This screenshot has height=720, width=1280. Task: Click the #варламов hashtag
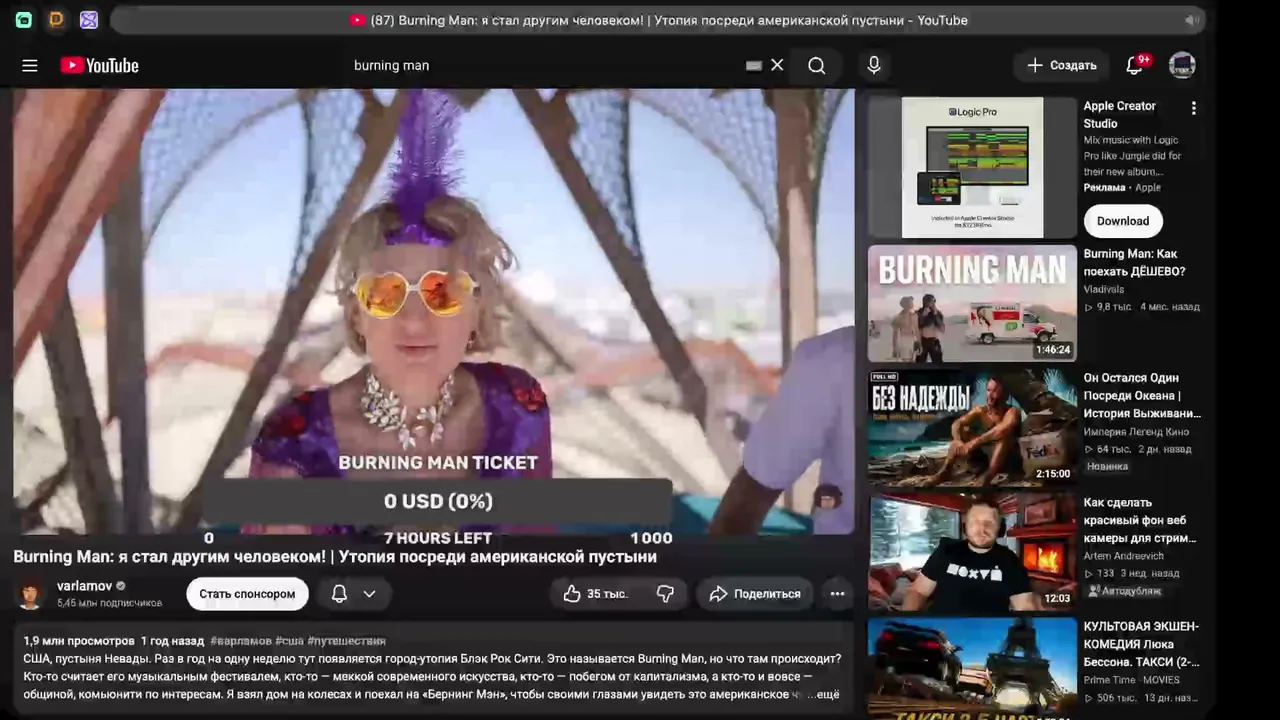(240, 641)
